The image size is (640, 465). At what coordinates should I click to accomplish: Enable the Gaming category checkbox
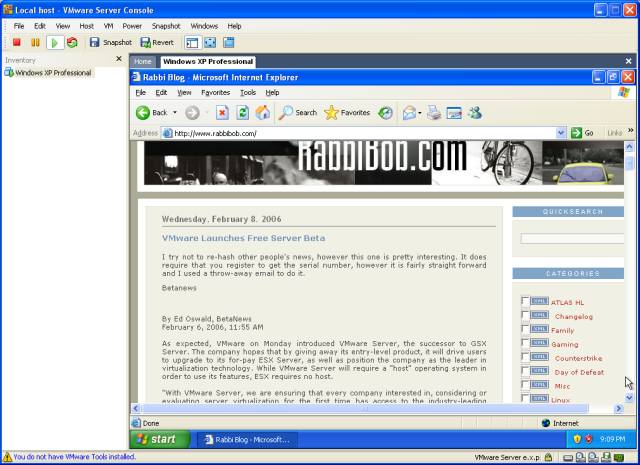526,343
